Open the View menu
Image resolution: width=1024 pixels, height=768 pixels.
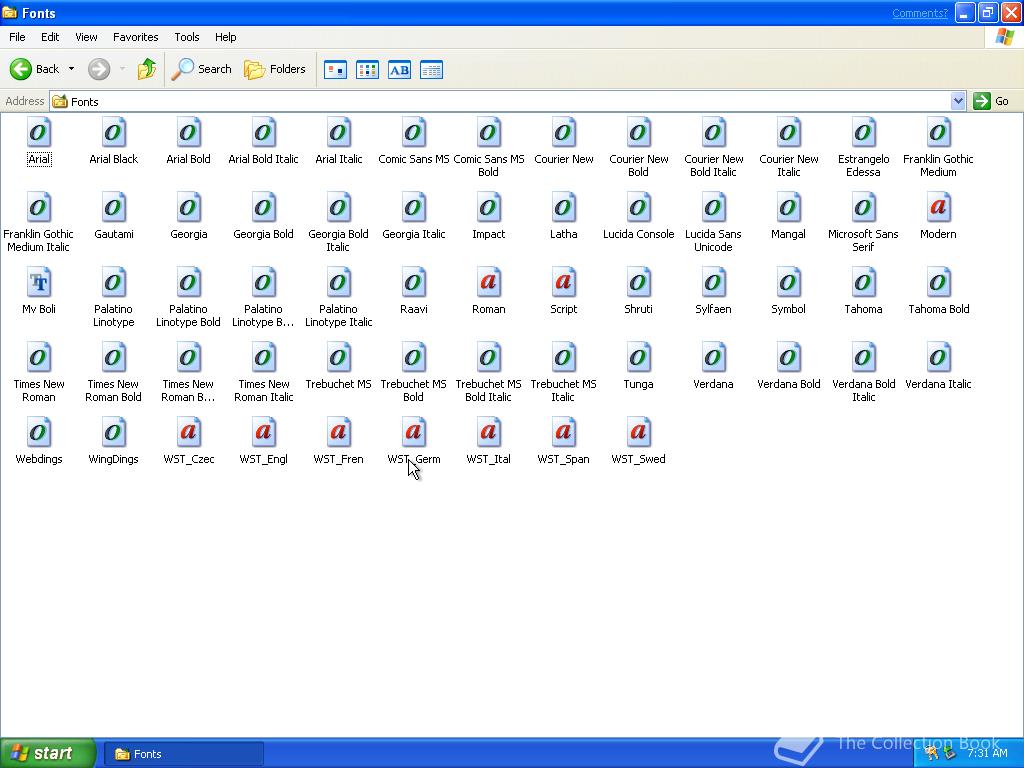click(86, 37)
